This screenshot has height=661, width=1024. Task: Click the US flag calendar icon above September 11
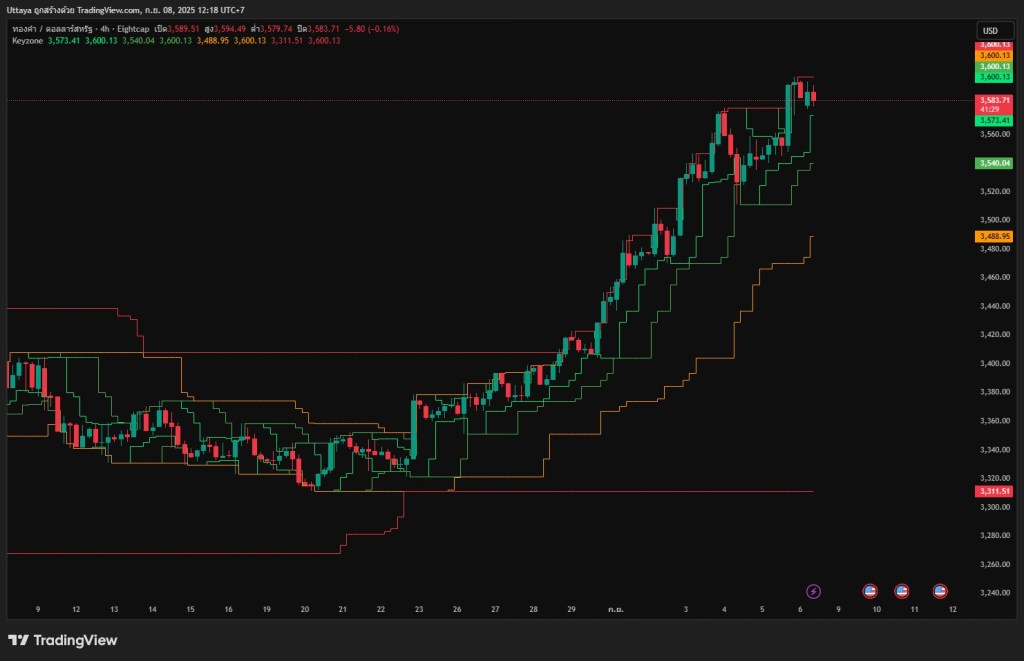pyautogui.click(x=900, y=590)
